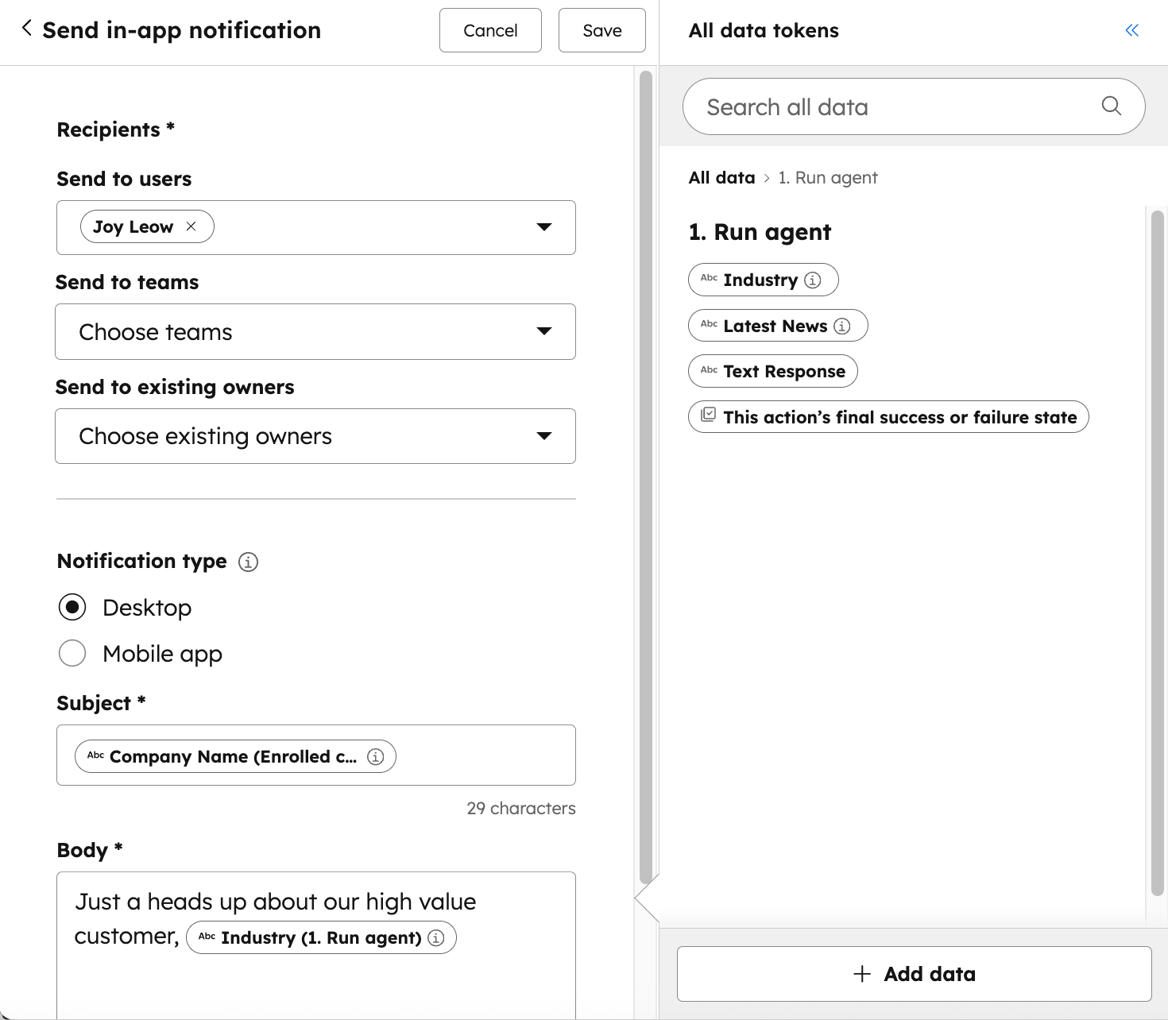Screen dimensions: 1168x1020
Task: Open info on Industry token in body
Action: (x=437, y=938)
